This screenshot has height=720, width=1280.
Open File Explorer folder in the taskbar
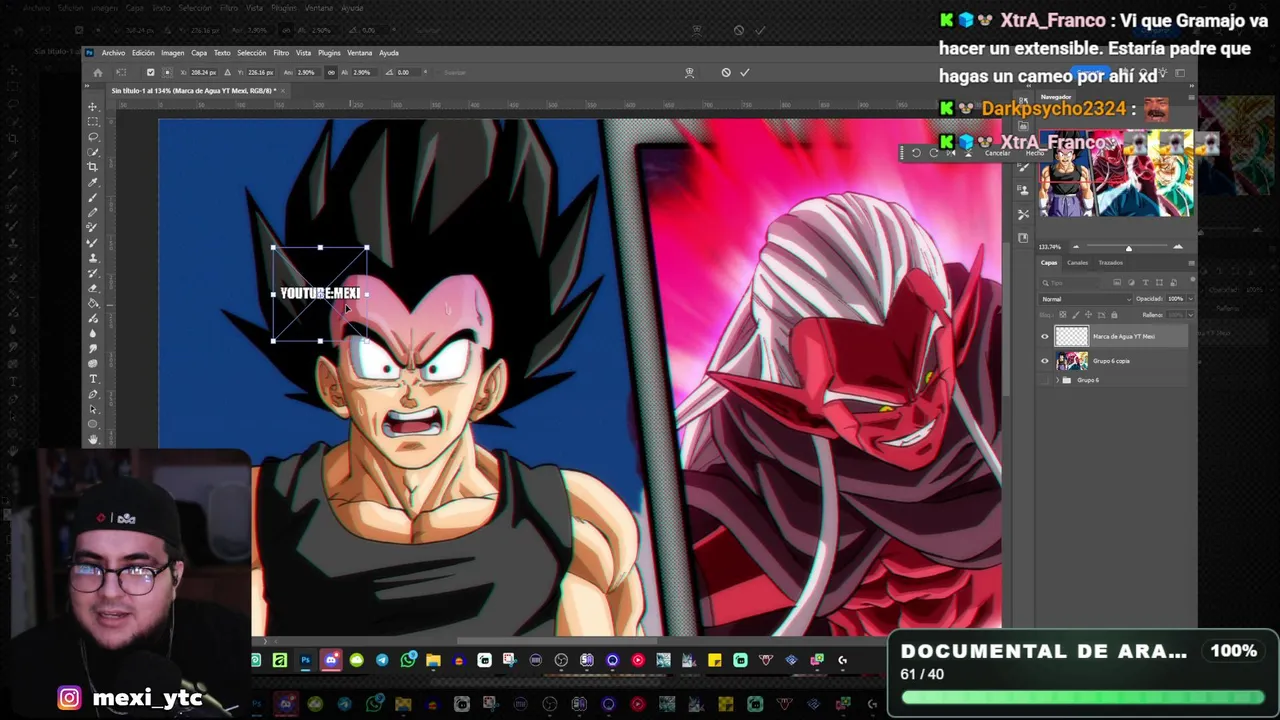click(x=433, y=660)
